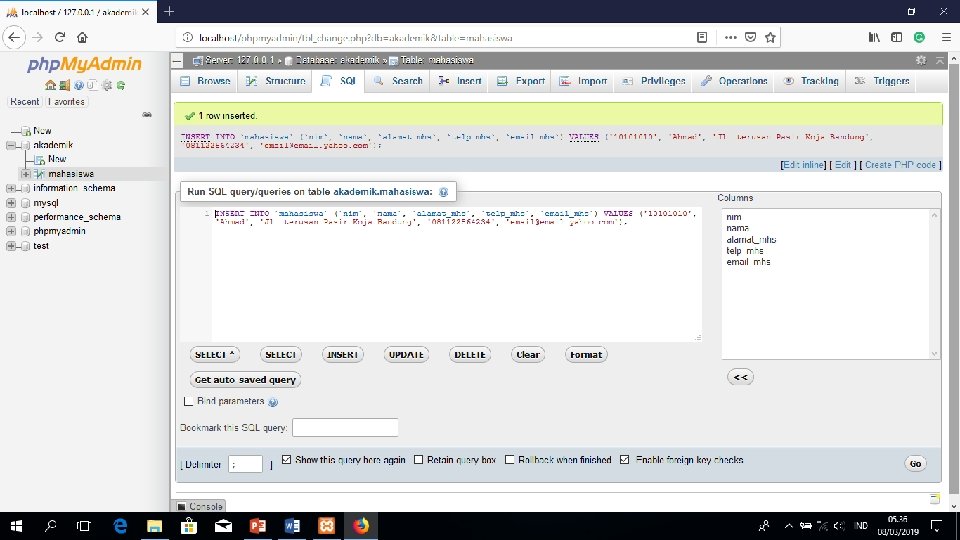Image resolution: width=960 pixels, height=540 pixels.
Task: Enable Rollback when finished checkbox
Action: coord(509,459)
